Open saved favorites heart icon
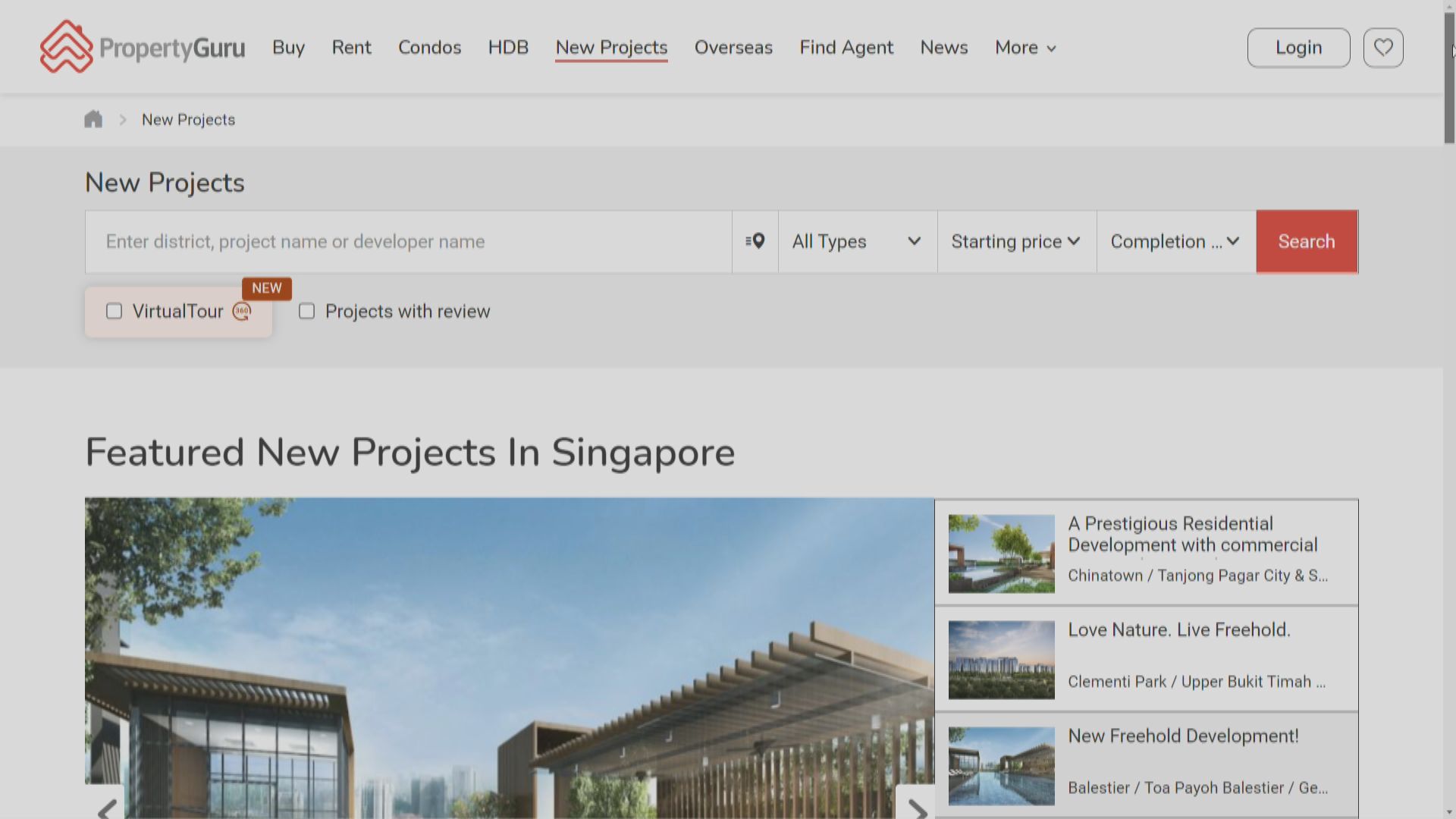Screen dimensions: 1456x819 click(x=1383, y=48)
